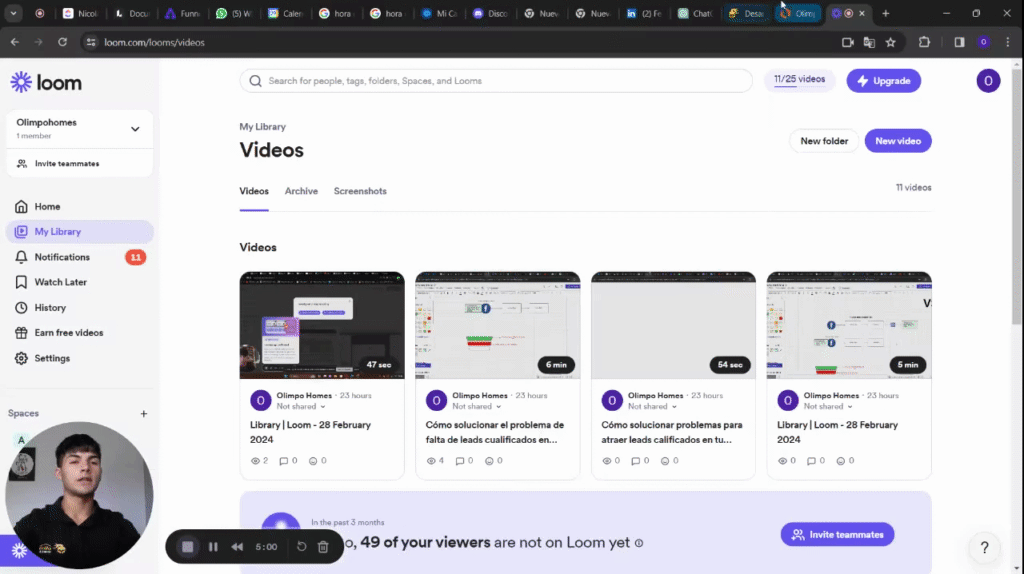Click the webcam bubble preview

click(79, 495)
